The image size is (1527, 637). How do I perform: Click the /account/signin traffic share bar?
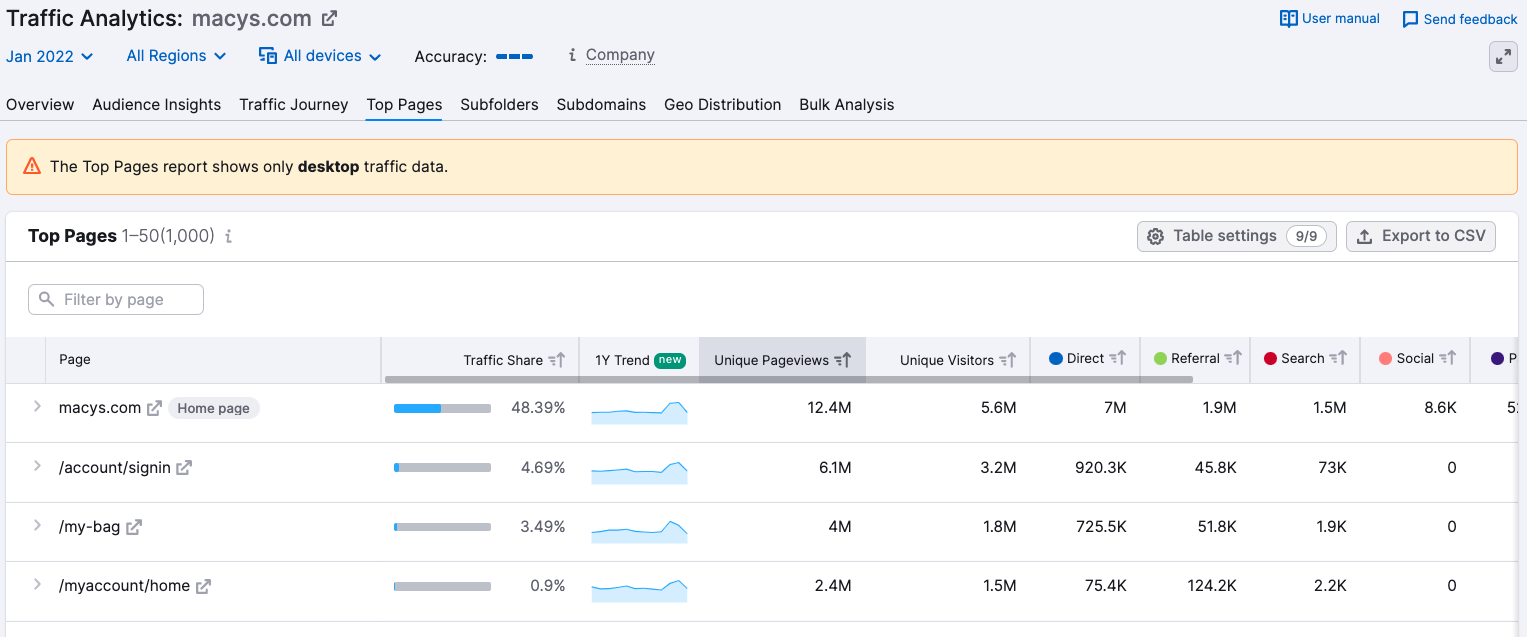[442, 468]
